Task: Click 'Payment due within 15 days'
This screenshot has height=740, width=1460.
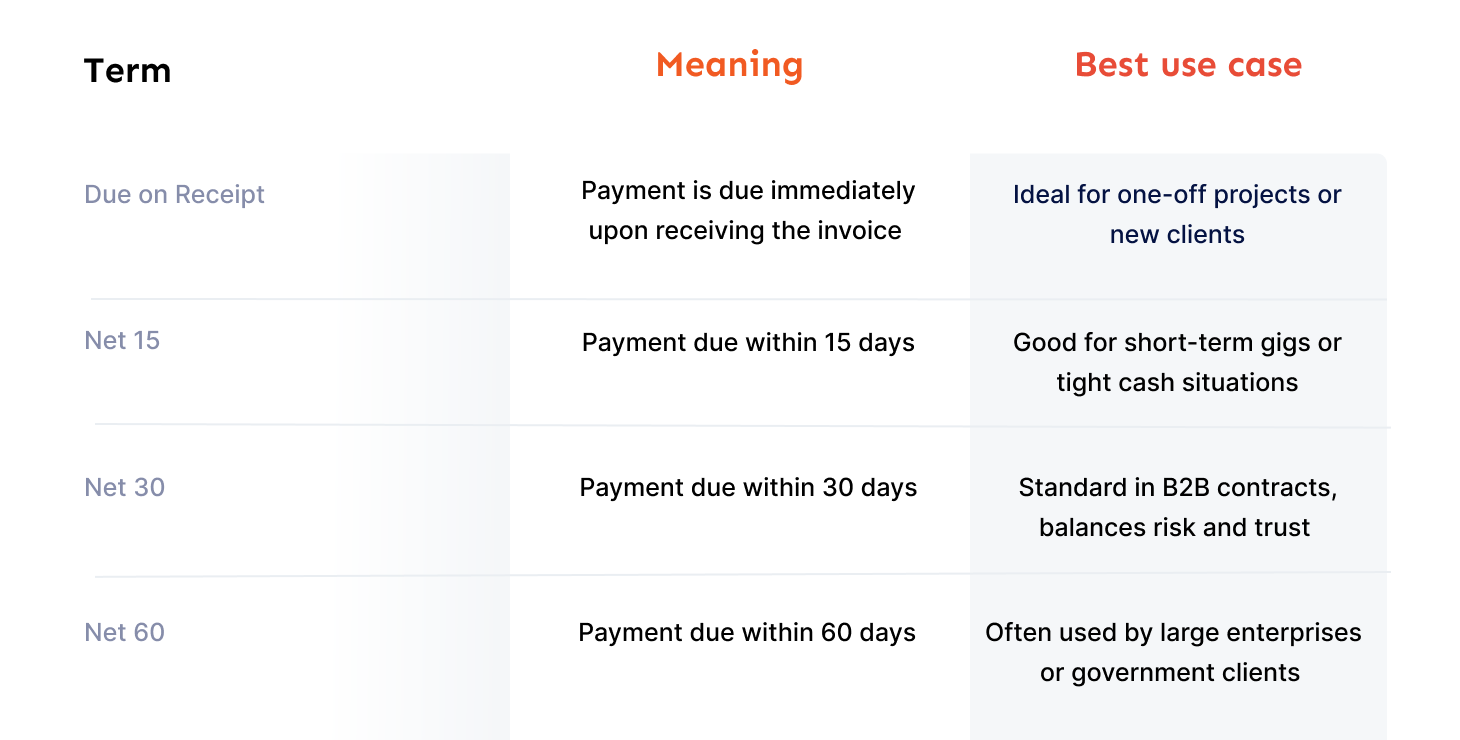Action: pos(748,342)
